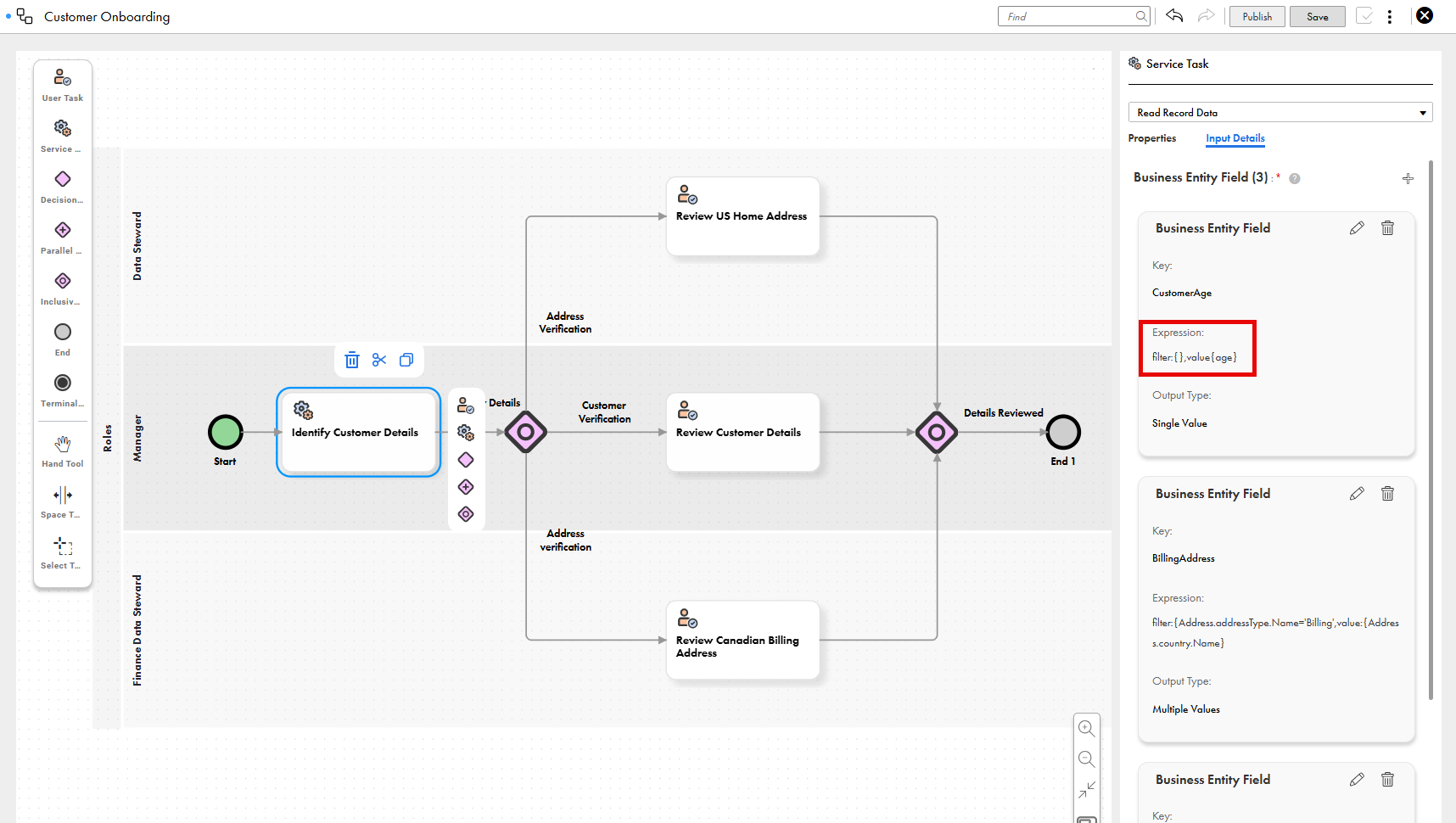
Task: Select the Terminal end event palette tool
Action: 63,391
